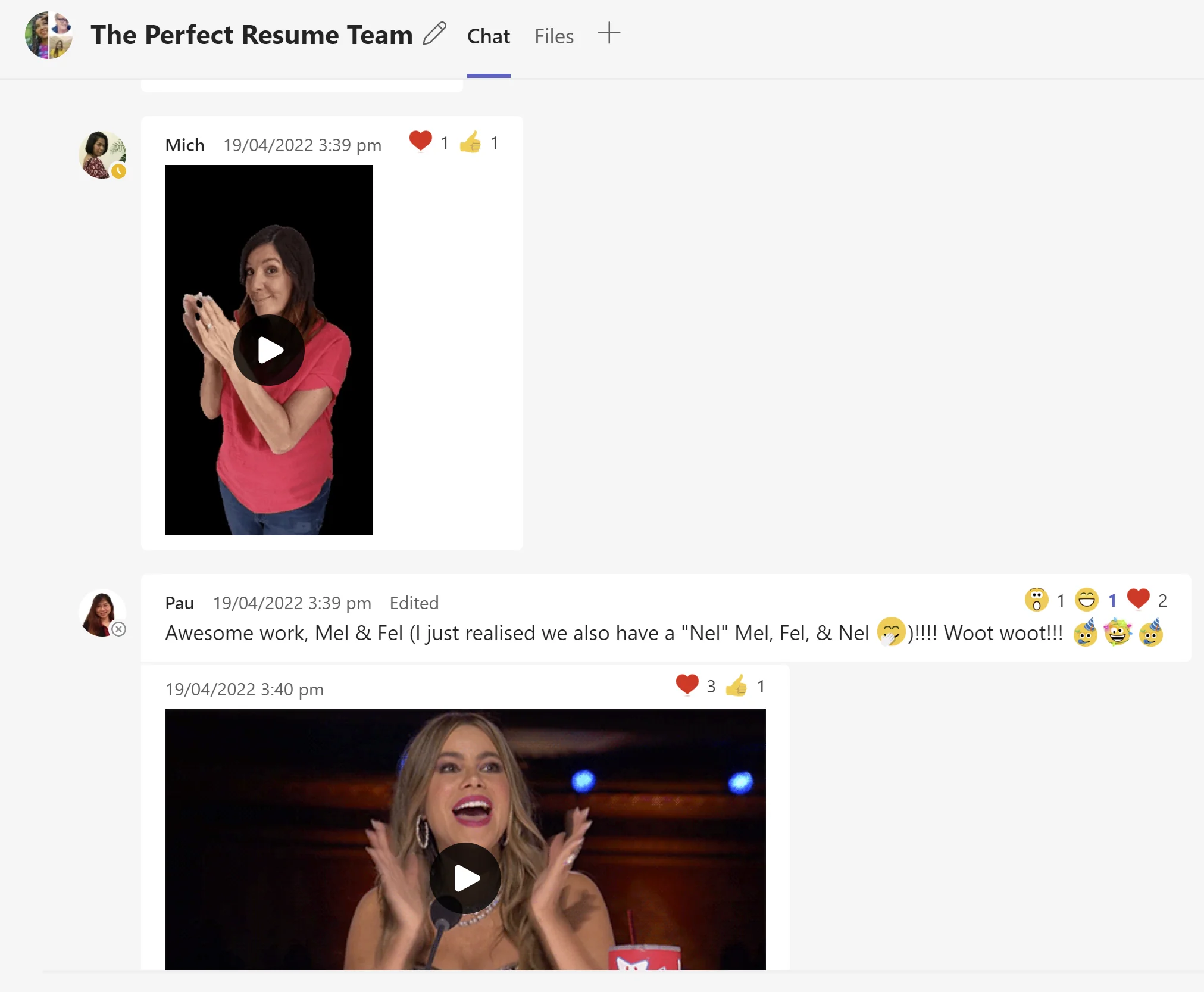Click the surprised face reaction on Pau's message
Image resolution: width=1204 pixels, height=992 pixels.
pos(1036,600)
